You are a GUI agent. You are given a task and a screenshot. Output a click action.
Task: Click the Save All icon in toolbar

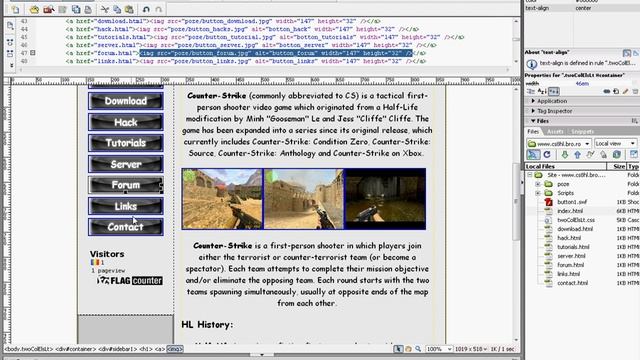76,9
